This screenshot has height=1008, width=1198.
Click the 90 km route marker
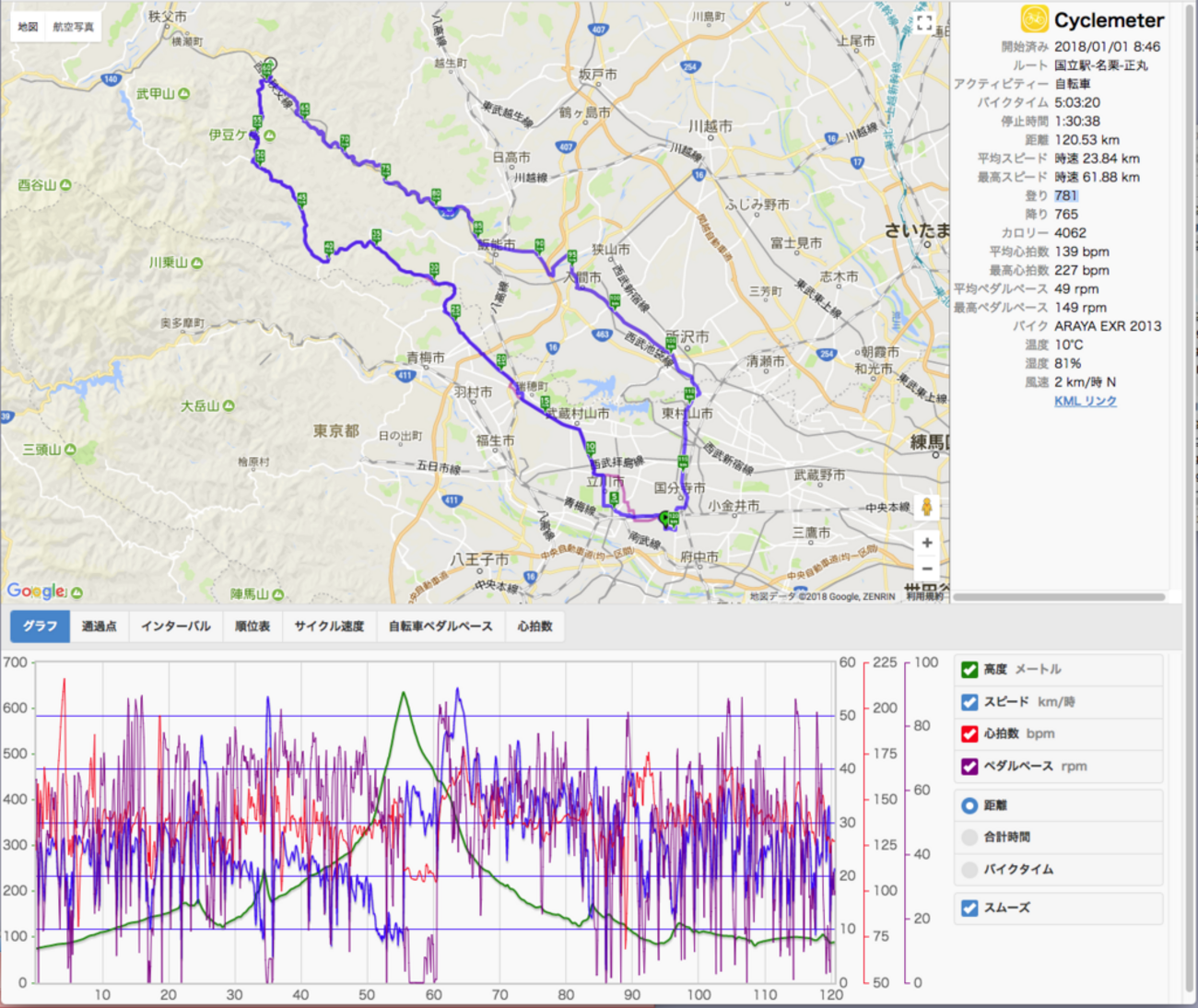click(x=539, y=245)
